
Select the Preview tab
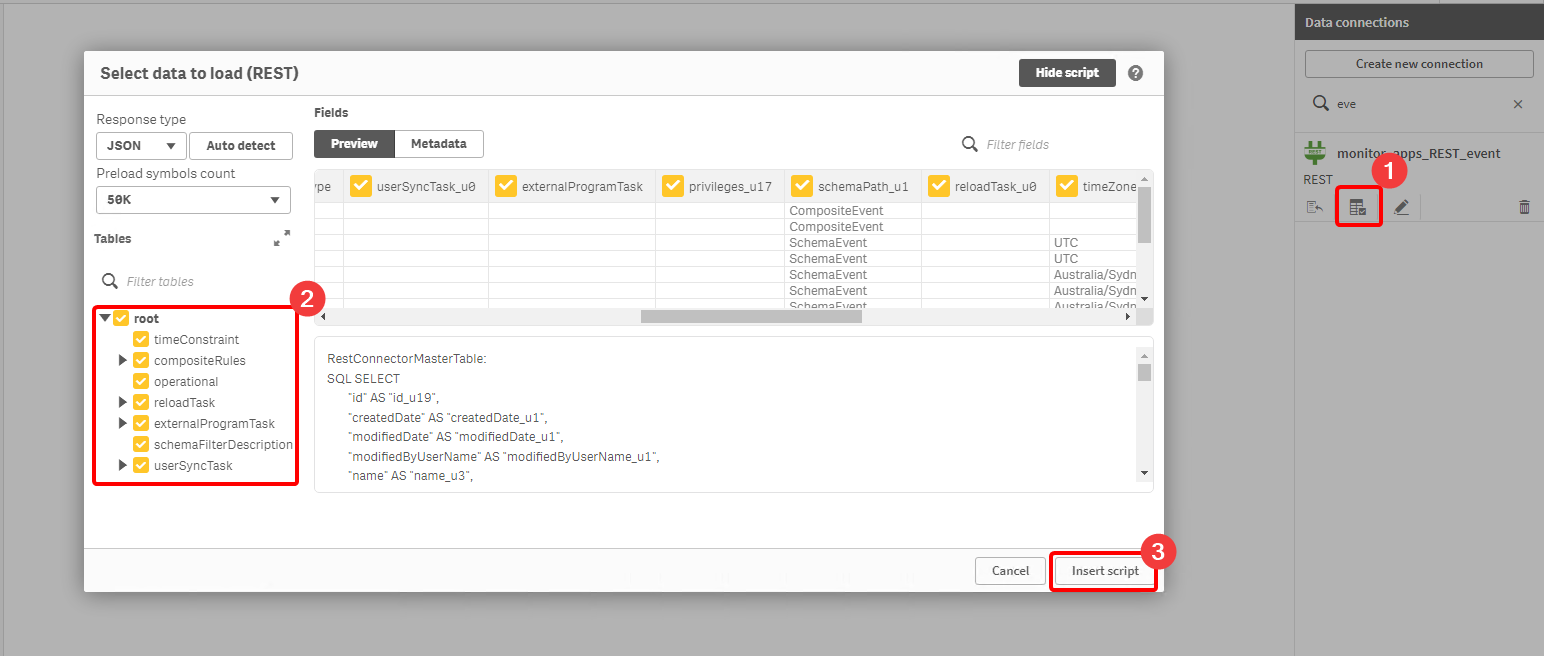(354, 143)
